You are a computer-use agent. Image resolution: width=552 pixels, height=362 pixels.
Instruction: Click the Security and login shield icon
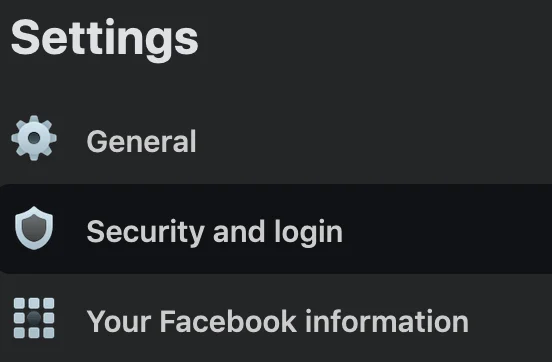coord(34,228)
